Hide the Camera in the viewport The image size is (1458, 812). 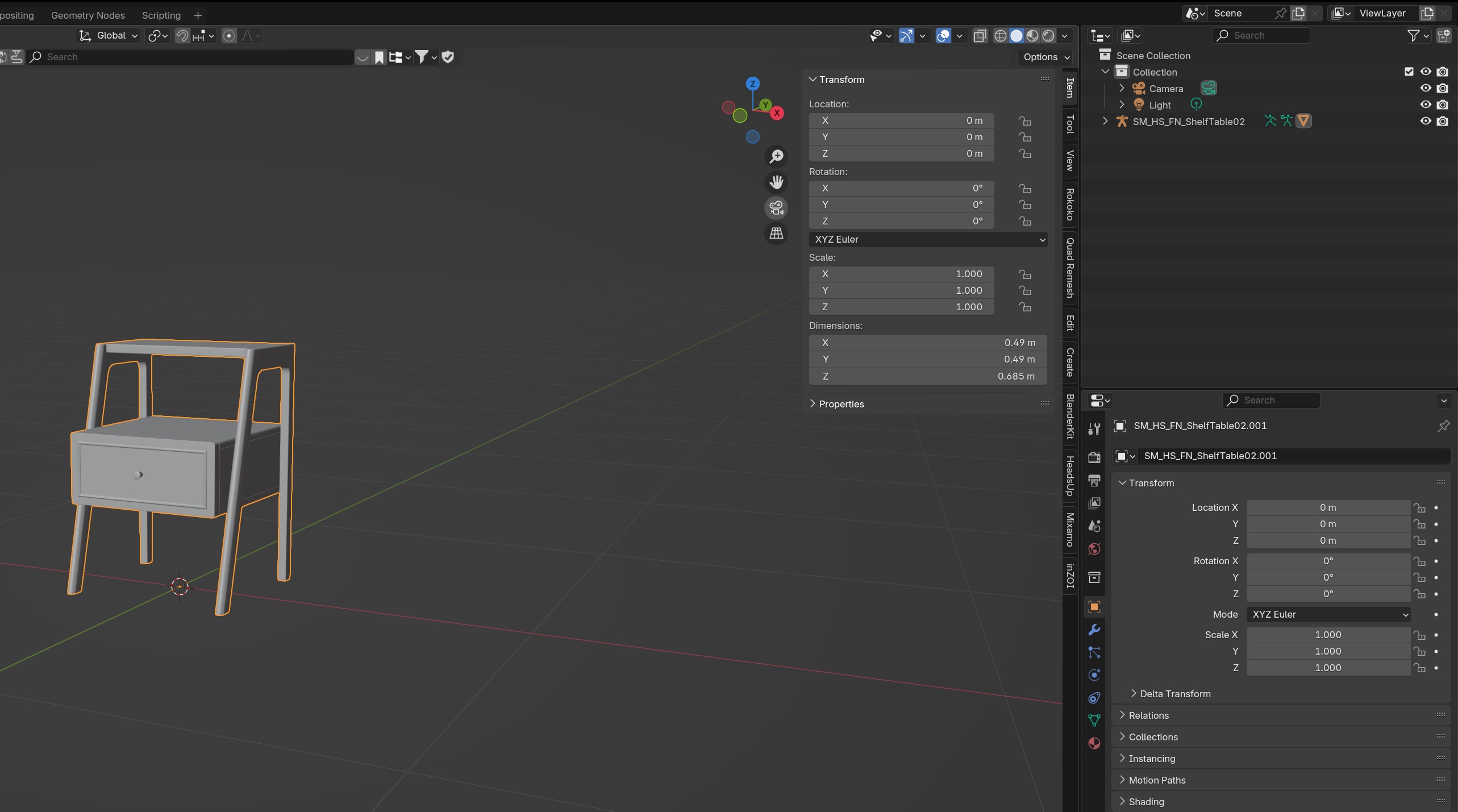pos(1426,88)
